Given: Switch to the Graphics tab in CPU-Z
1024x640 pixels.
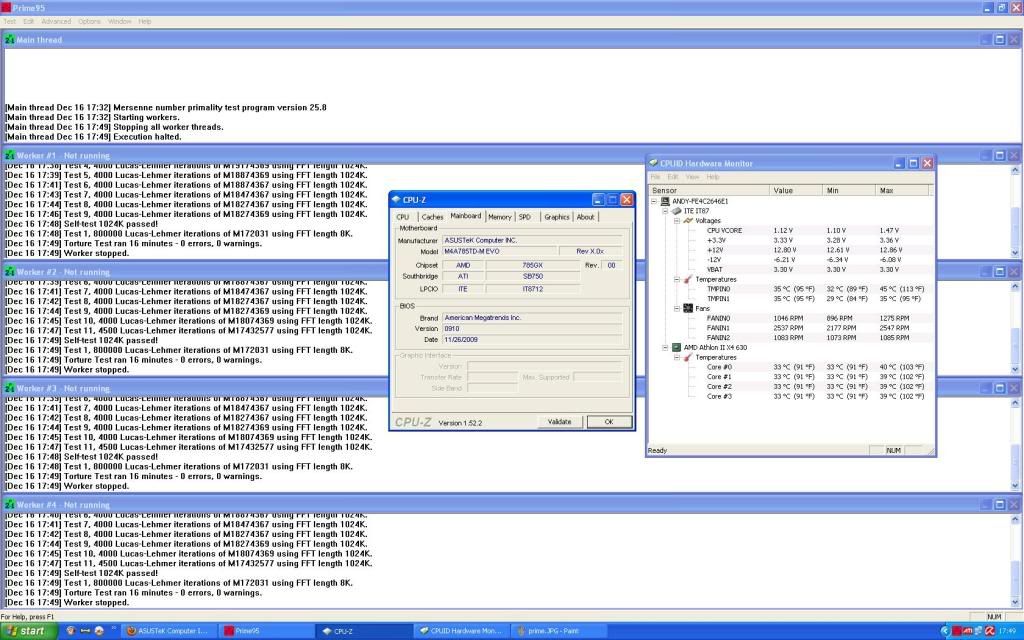Looking at the screenshot, I should (x=557, y=217).
